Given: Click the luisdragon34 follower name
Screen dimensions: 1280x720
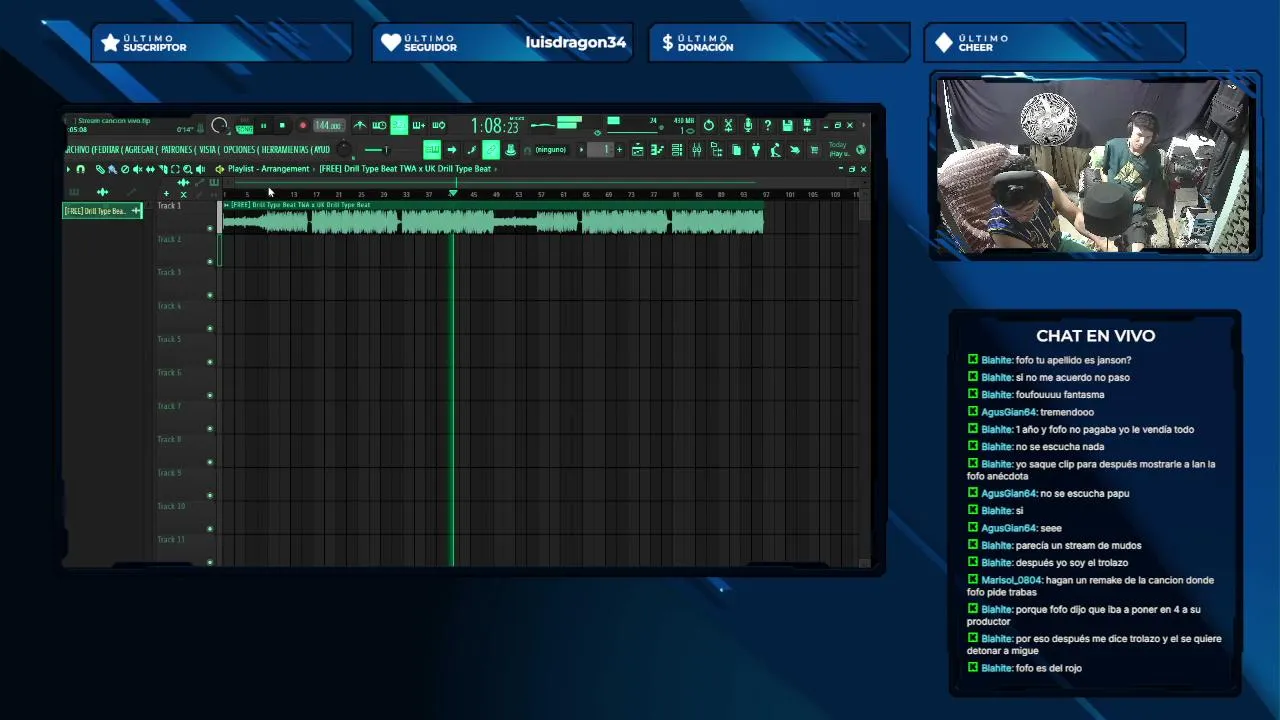Looking at the screenshot, I should pyautogui.click(x=576, y=42).
